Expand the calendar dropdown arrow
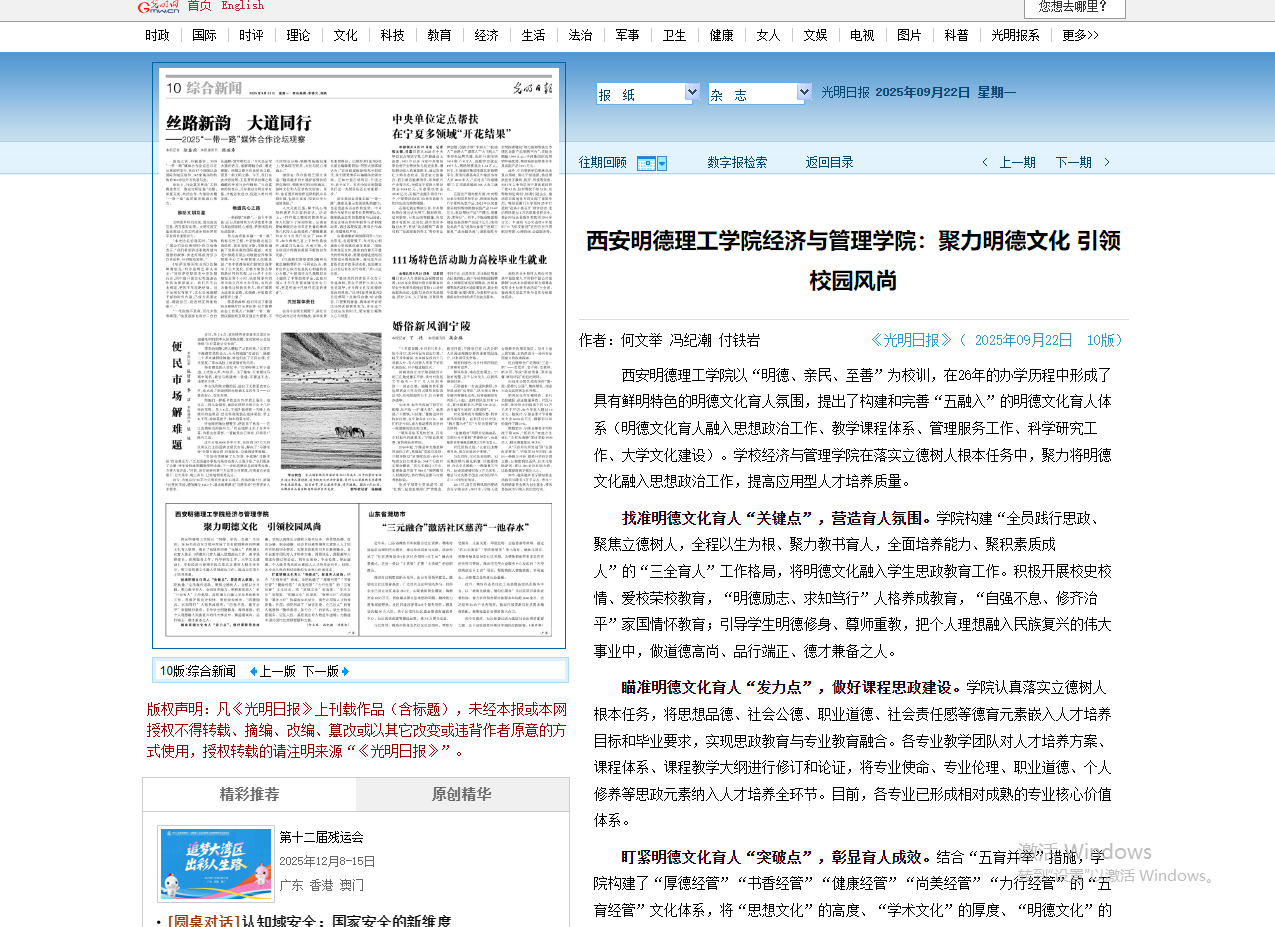 [x=662, y=163]
